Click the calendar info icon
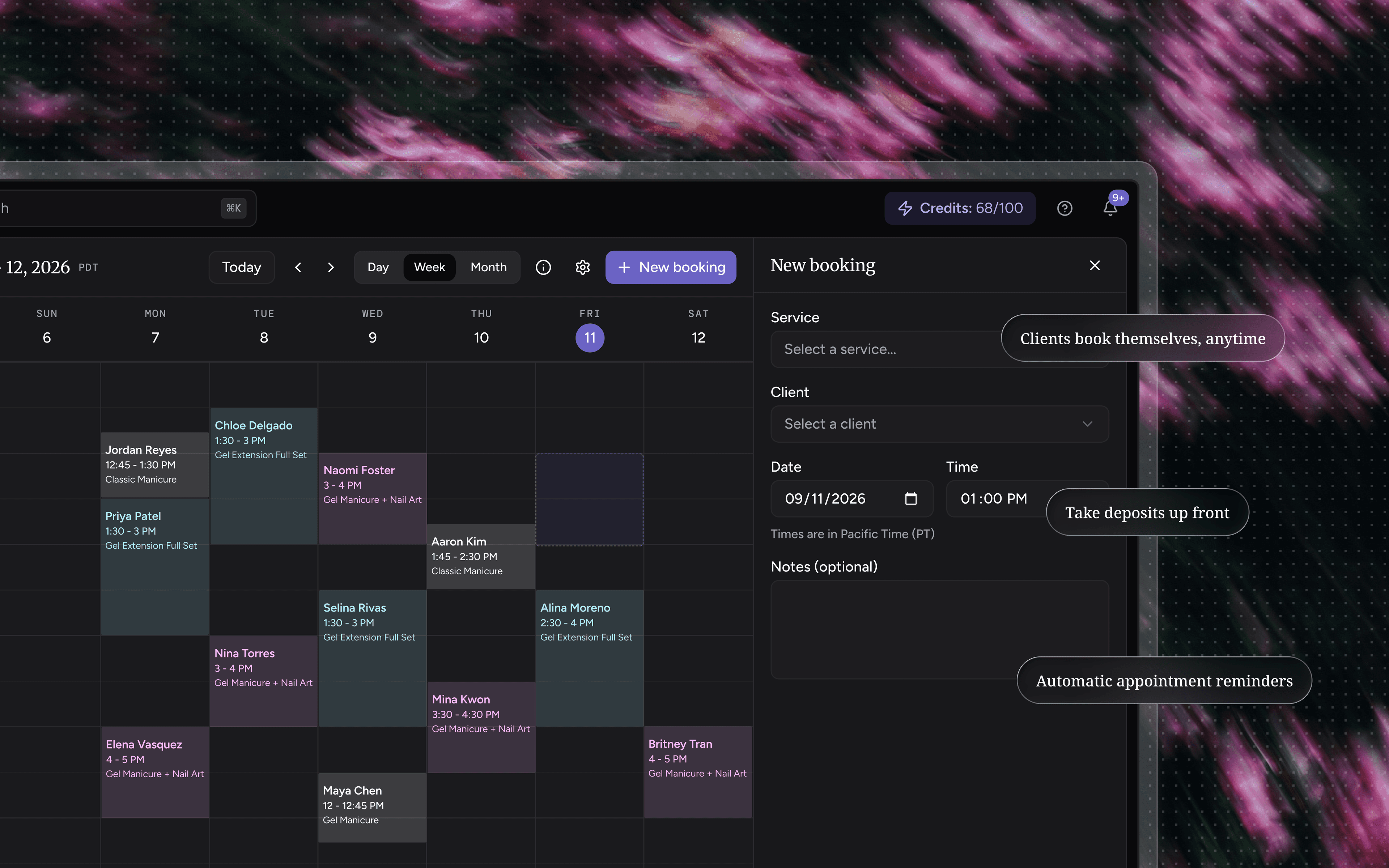Screen dimensions: 1389x868 543,268
